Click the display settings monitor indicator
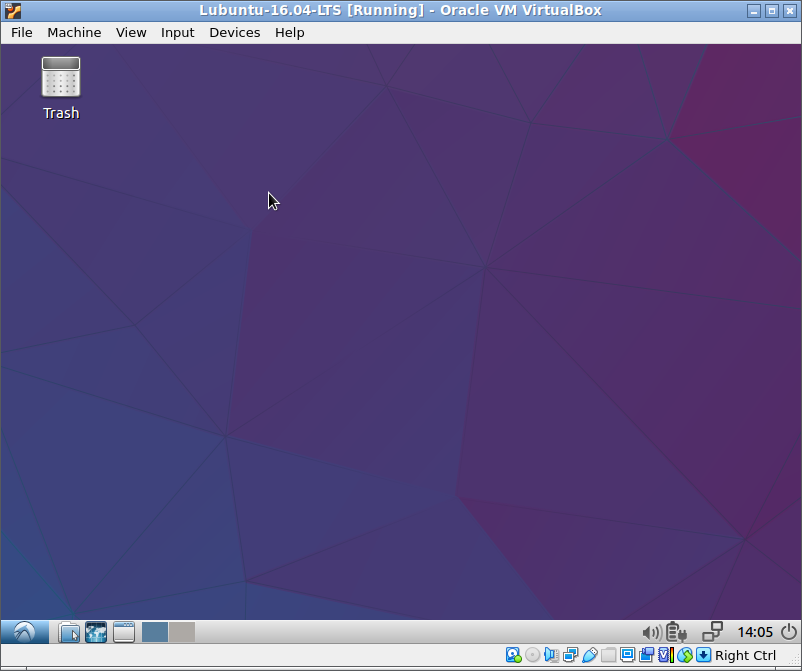802x671 pixels. [x=627, y=655]
